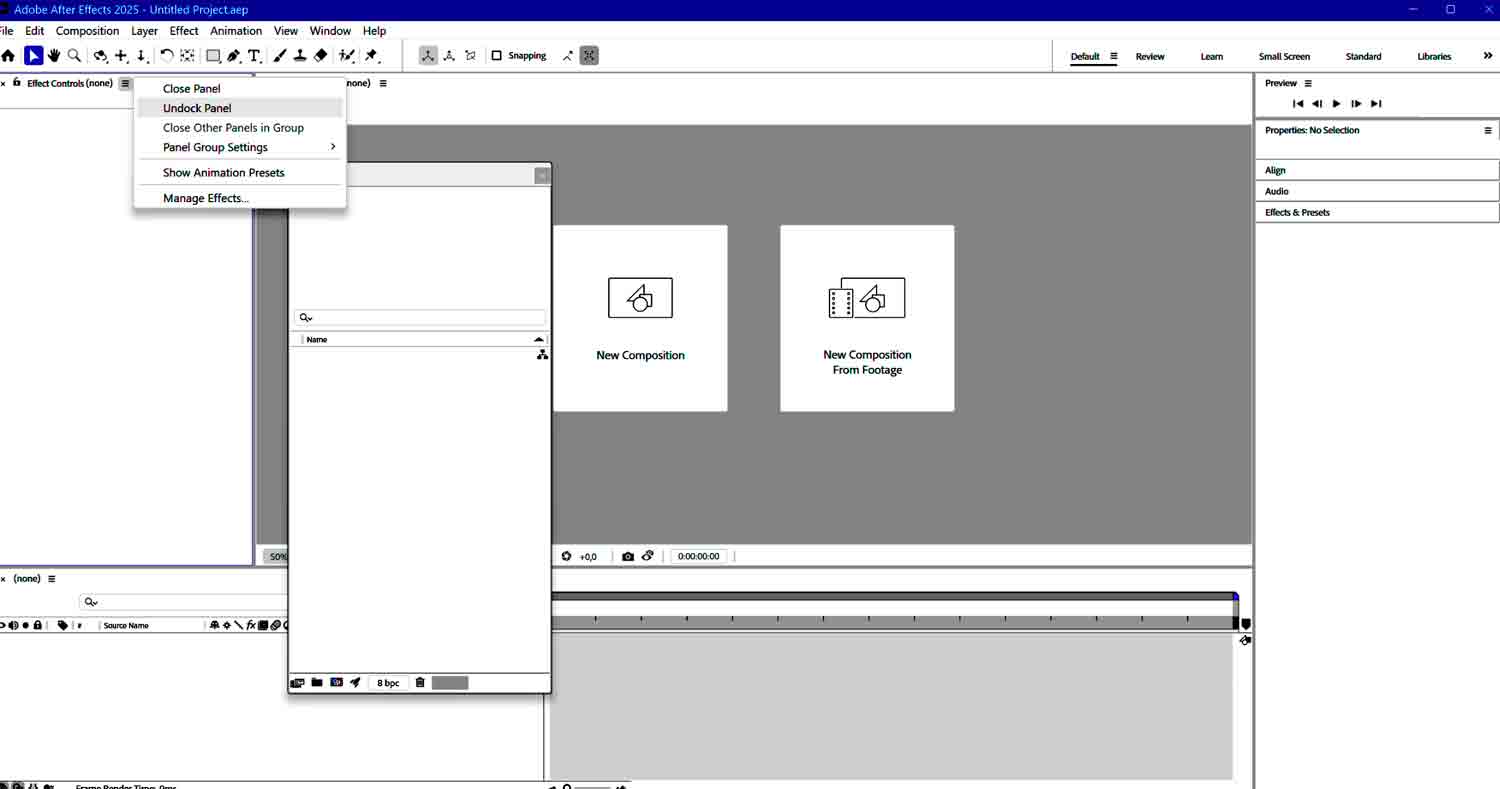Image resolution: width=1500 pixels, height=789 pixels.
Task: Click the 8 bpc color depth button
Action: pyautogui.click(x=388, y=683)
